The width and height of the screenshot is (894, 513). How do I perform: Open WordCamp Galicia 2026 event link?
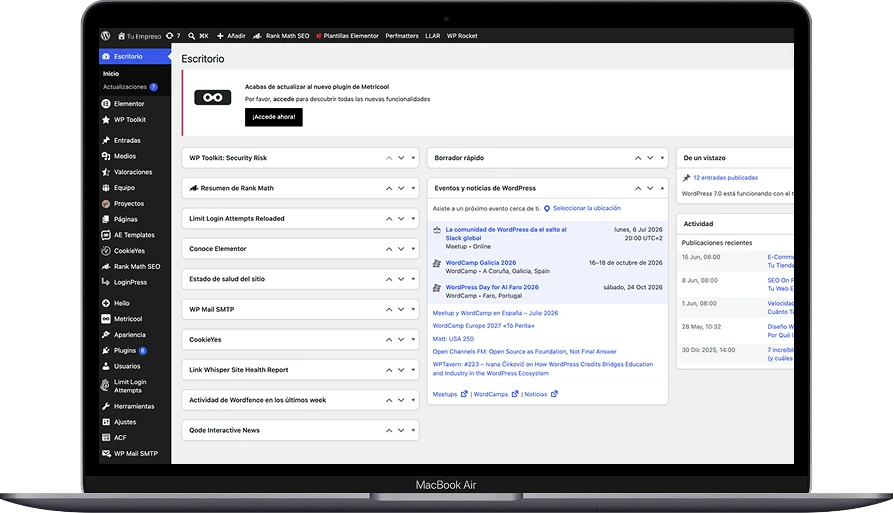(x=481, y=263)
